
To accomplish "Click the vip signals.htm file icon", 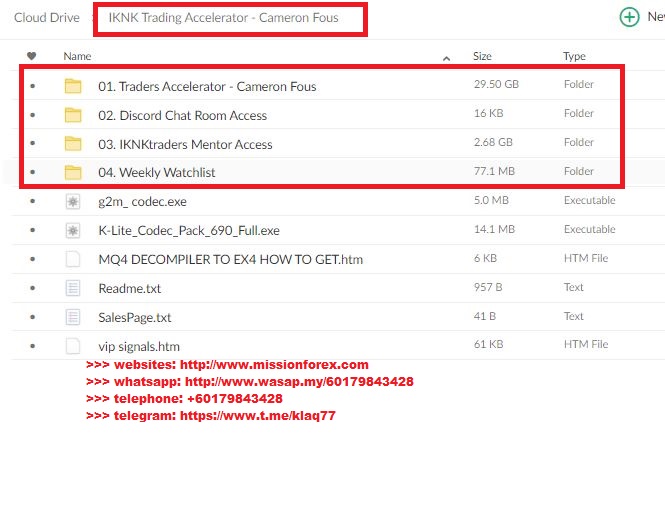I will 73,346.
